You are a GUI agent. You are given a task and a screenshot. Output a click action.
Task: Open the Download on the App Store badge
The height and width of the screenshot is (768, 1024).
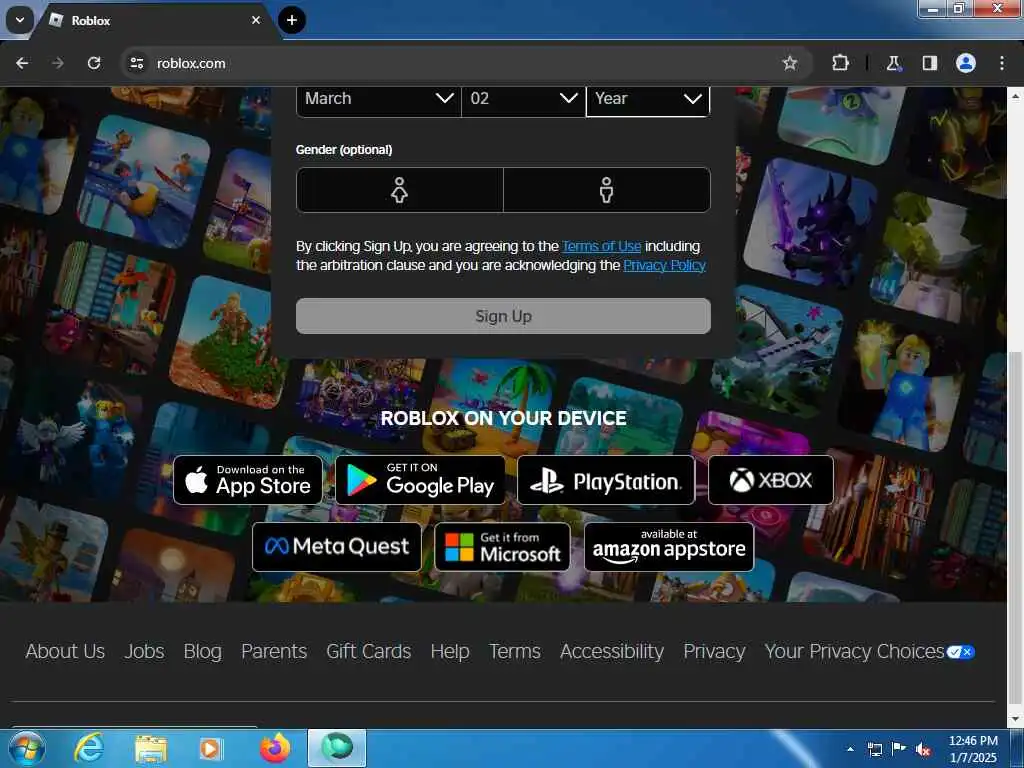pyautogui.click(x=248, y=480)
